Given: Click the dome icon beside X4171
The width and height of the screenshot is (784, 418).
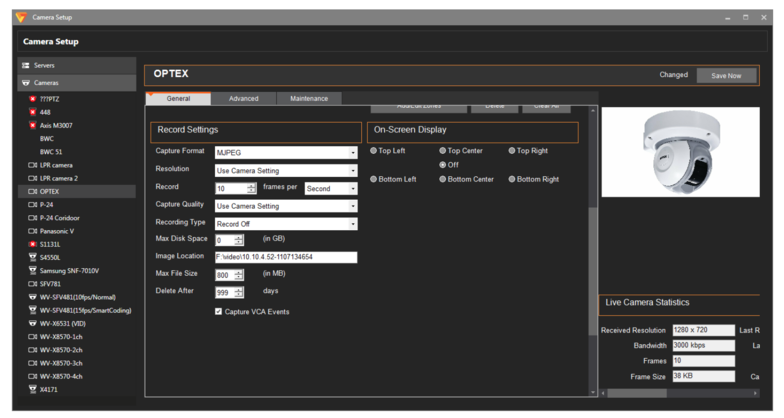Looking at the screenshot, I should (32, 389).
